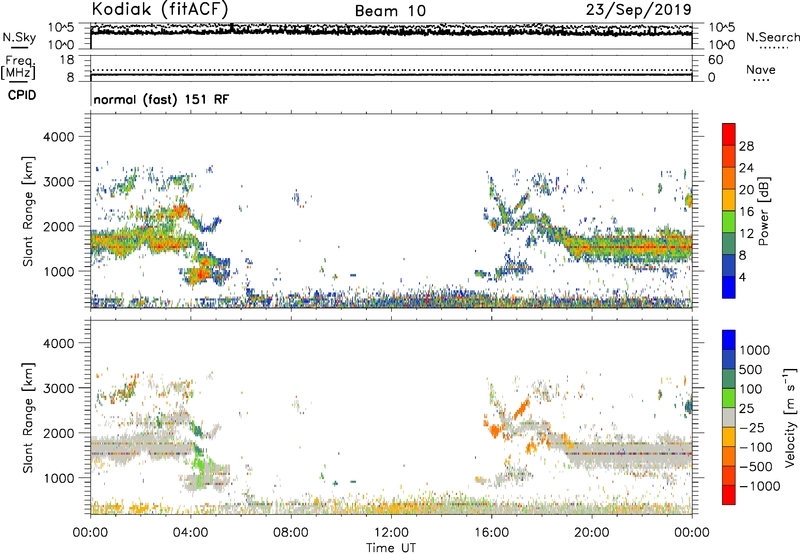Click the 4000 tick on power panel

[59, 137]
